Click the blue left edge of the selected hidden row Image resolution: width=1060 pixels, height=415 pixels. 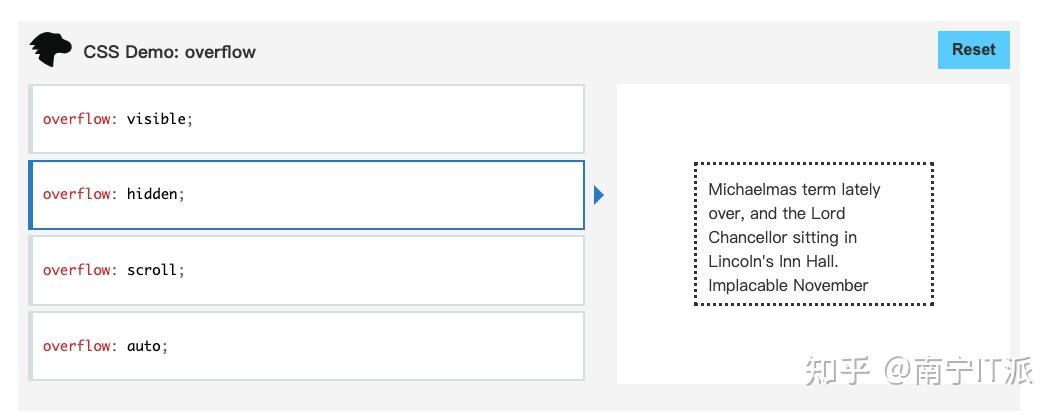click(30, 195)
